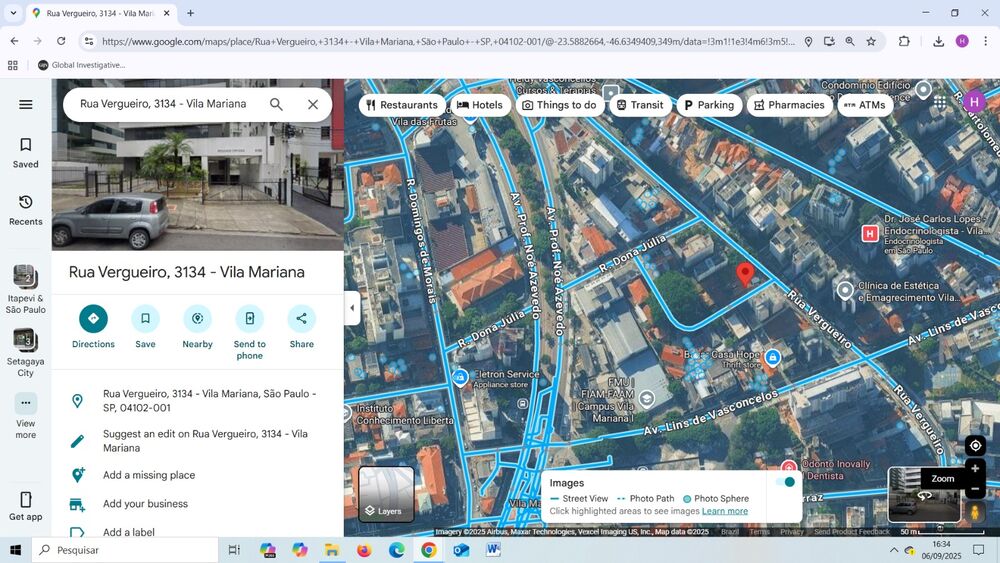1000x563 pixels.
Task: Clear the search box with X
Action: tap(312, 104)
